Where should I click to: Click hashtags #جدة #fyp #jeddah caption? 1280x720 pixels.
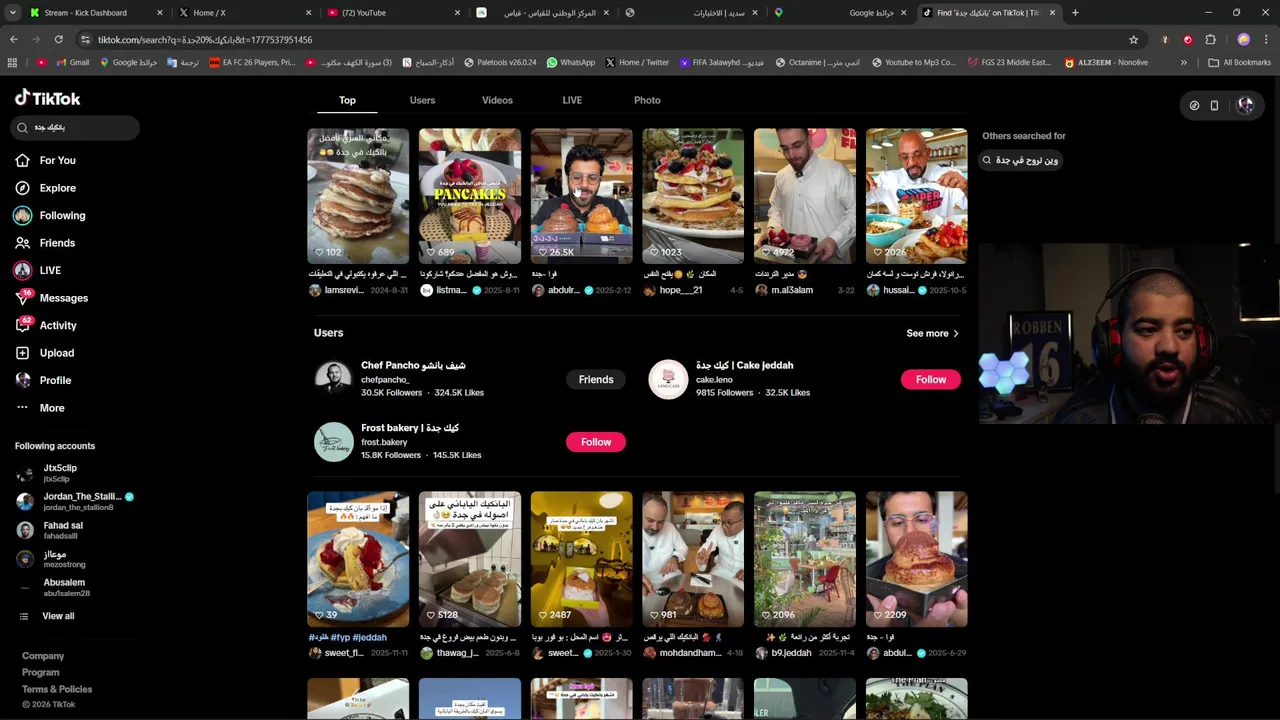pos(347,637)
